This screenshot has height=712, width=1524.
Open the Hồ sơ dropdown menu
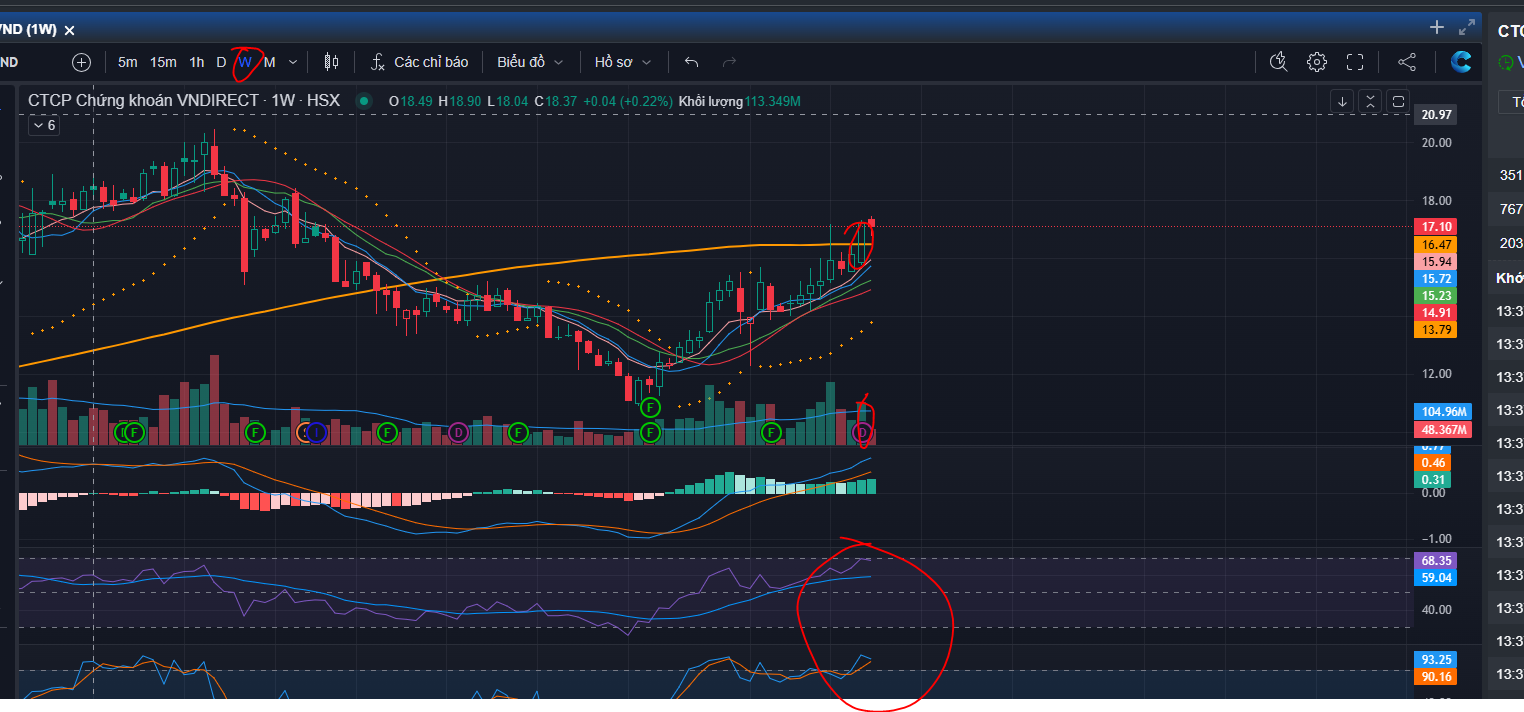623,62
